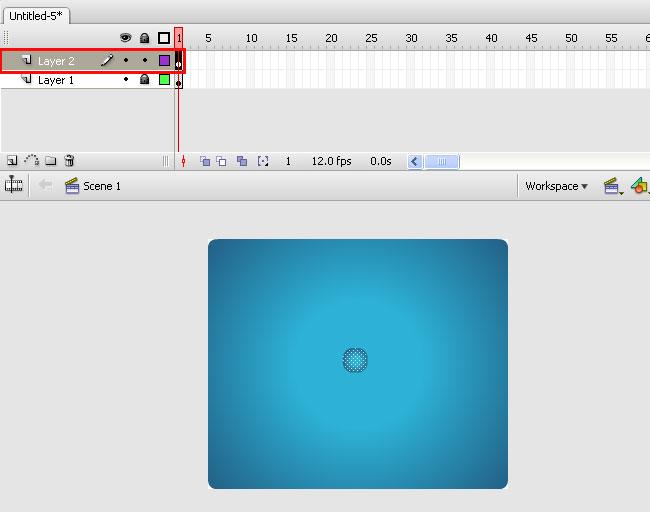This screenshot has width=650, height=512.
Task: Click the eye column header icon
Action: [x=126, y=38]
